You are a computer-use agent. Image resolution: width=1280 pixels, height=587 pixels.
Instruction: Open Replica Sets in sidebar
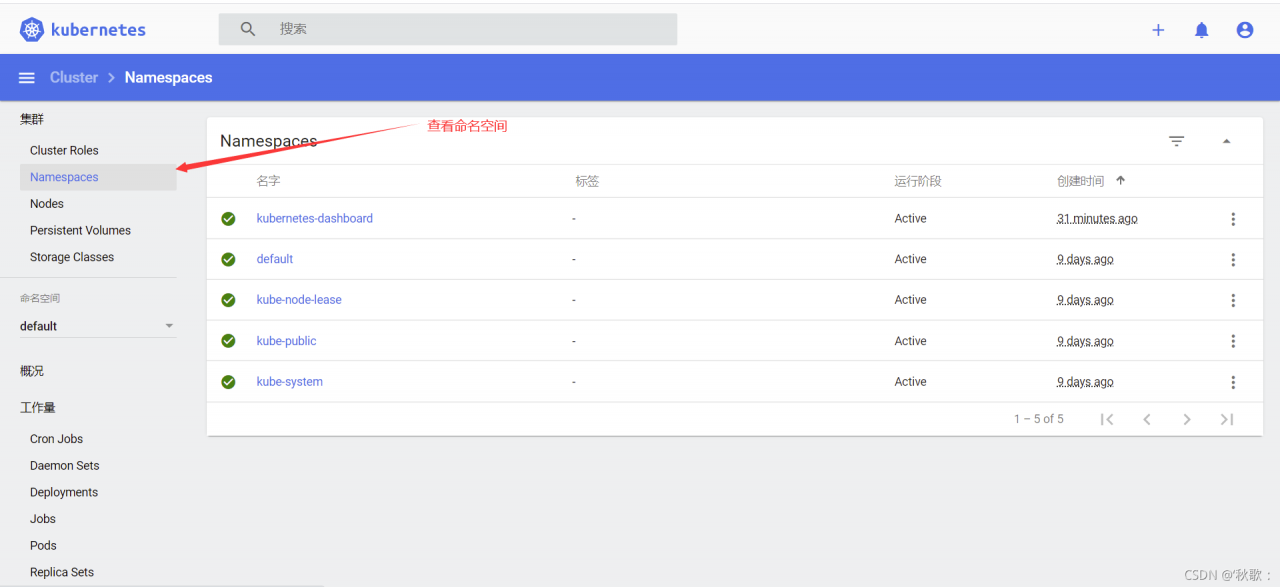click(x=62, y=573)
